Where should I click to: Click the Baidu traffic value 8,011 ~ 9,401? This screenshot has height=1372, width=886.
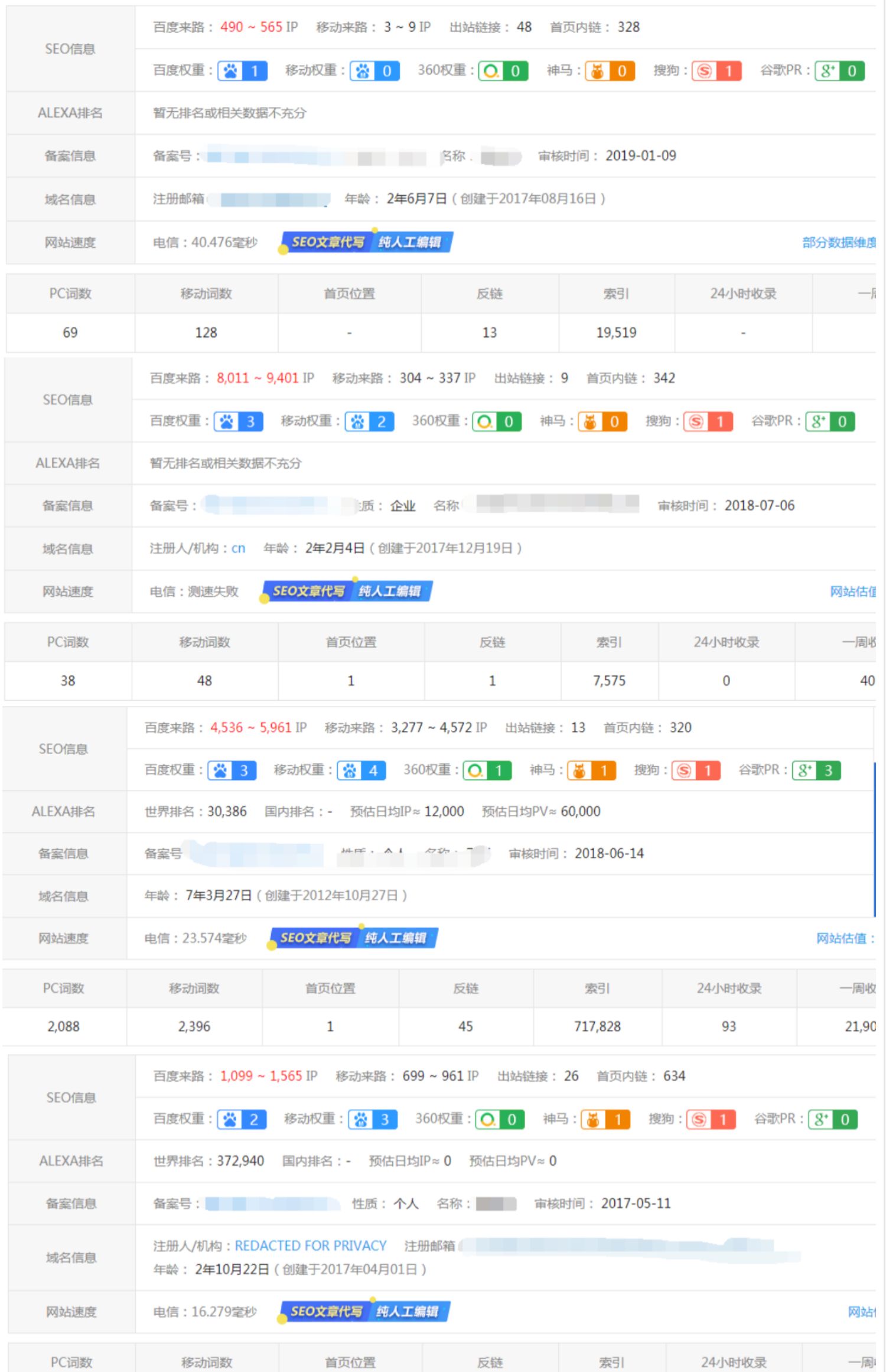coord(258,378)
